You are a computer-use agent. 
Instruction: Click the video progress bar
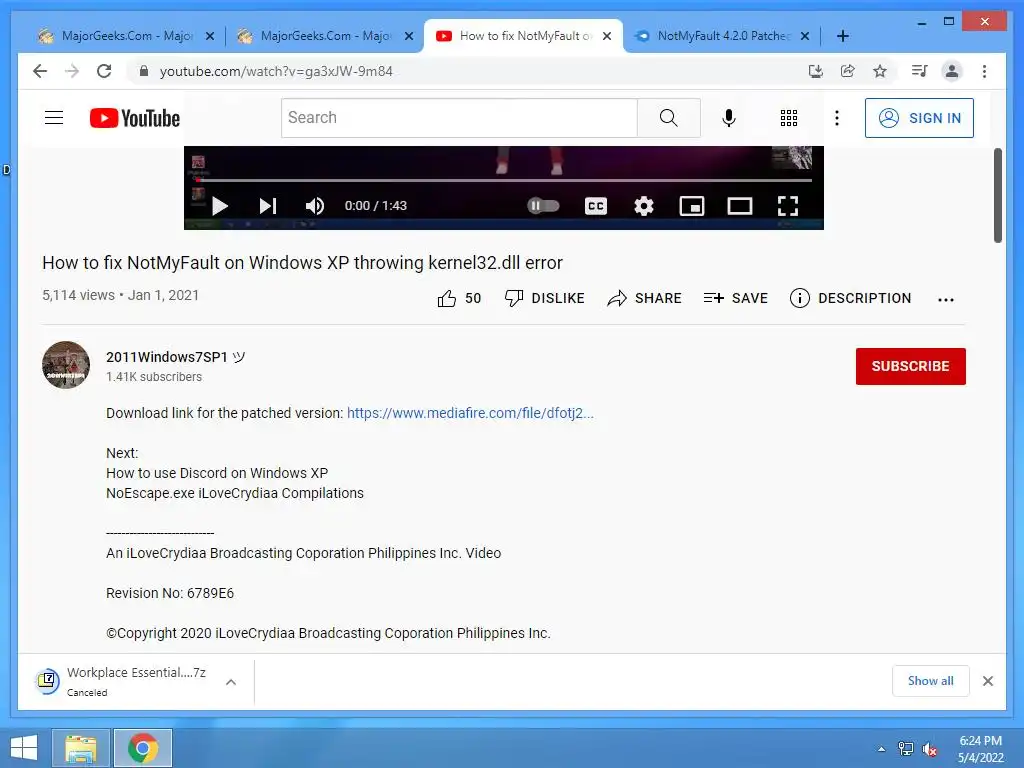(x=504, y=180)
